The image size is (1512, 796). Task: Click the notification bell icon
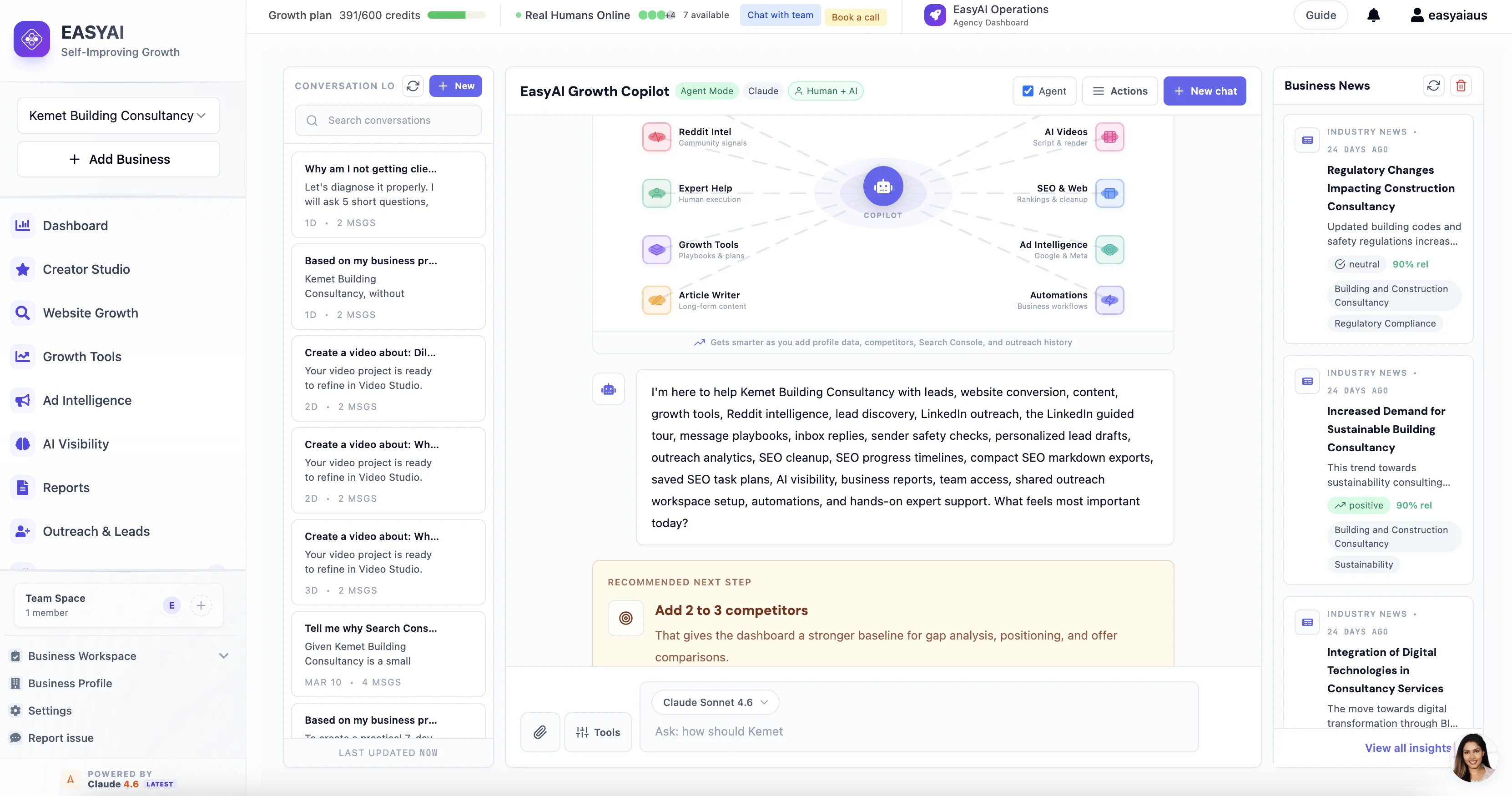coord(1373,15)
